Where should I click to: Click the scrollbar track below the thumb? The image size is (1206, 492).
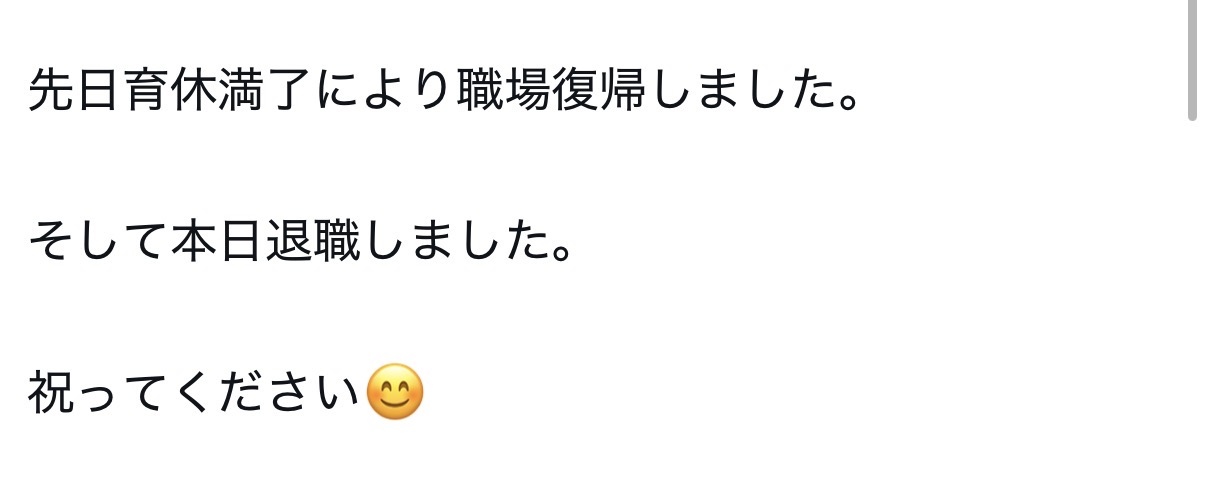click(x=1192, y=306)
